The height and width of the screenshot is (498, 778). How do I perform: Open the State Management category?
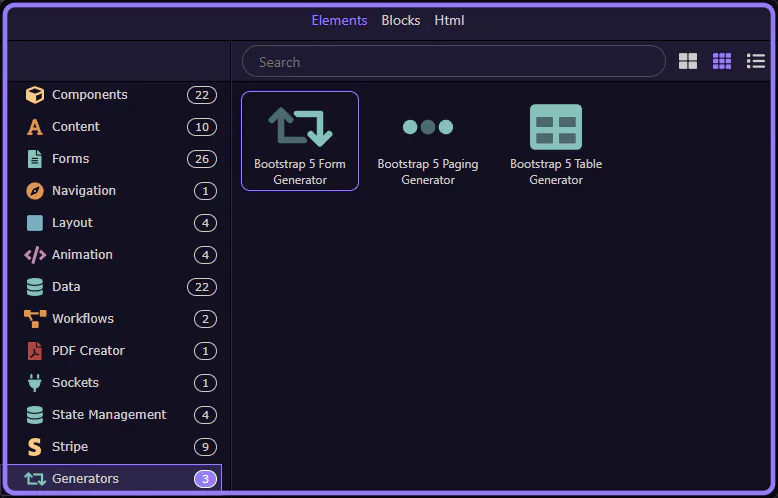[109, 415]
